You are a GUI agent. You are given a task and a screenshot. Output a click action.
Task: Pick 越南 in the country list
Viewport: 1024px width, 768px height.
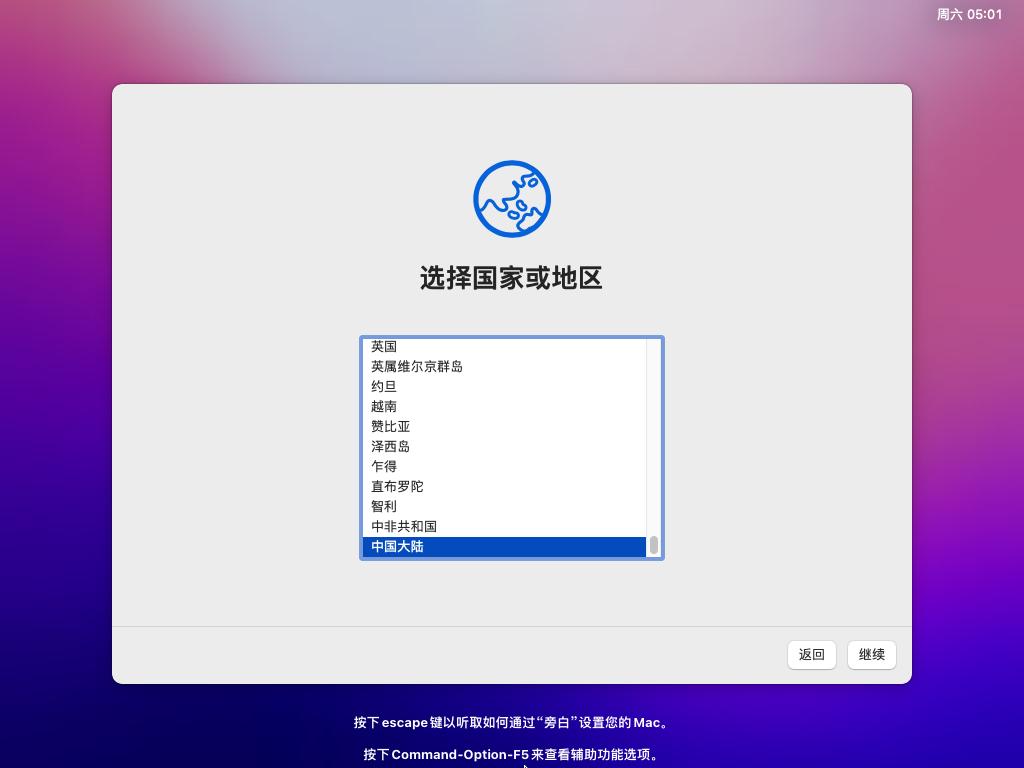coord(384,407)
